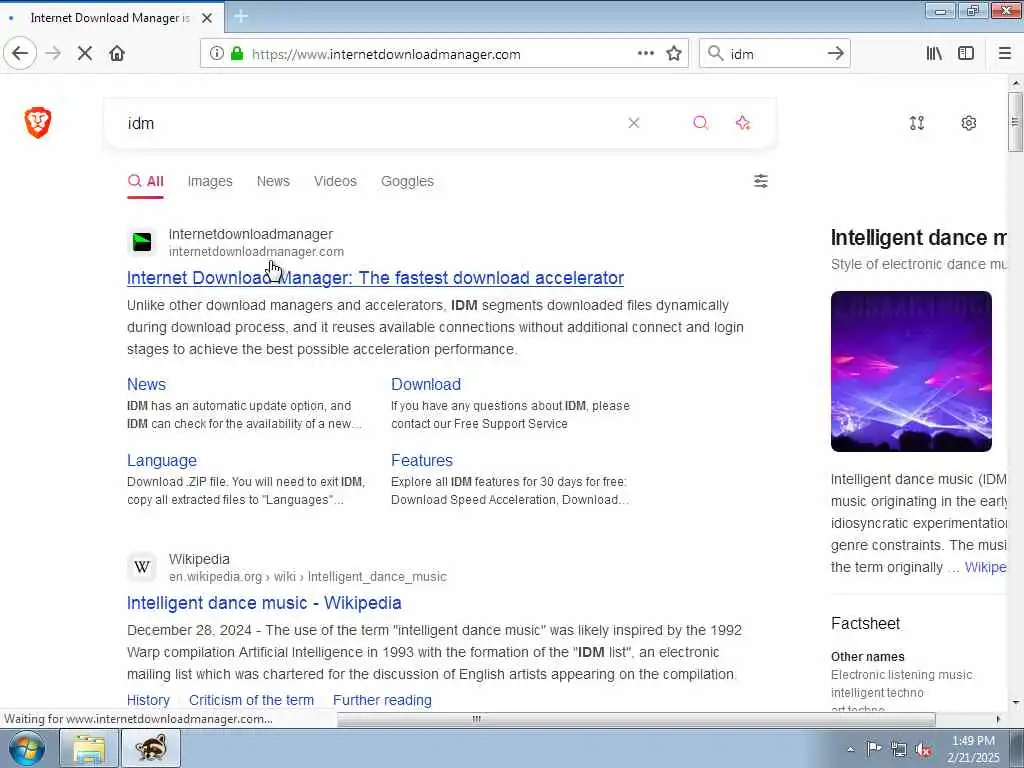Open the rerank results icon next to settings gear
Image resolution: width=1024 pixels, height=768 pixels.
[917, 123]
